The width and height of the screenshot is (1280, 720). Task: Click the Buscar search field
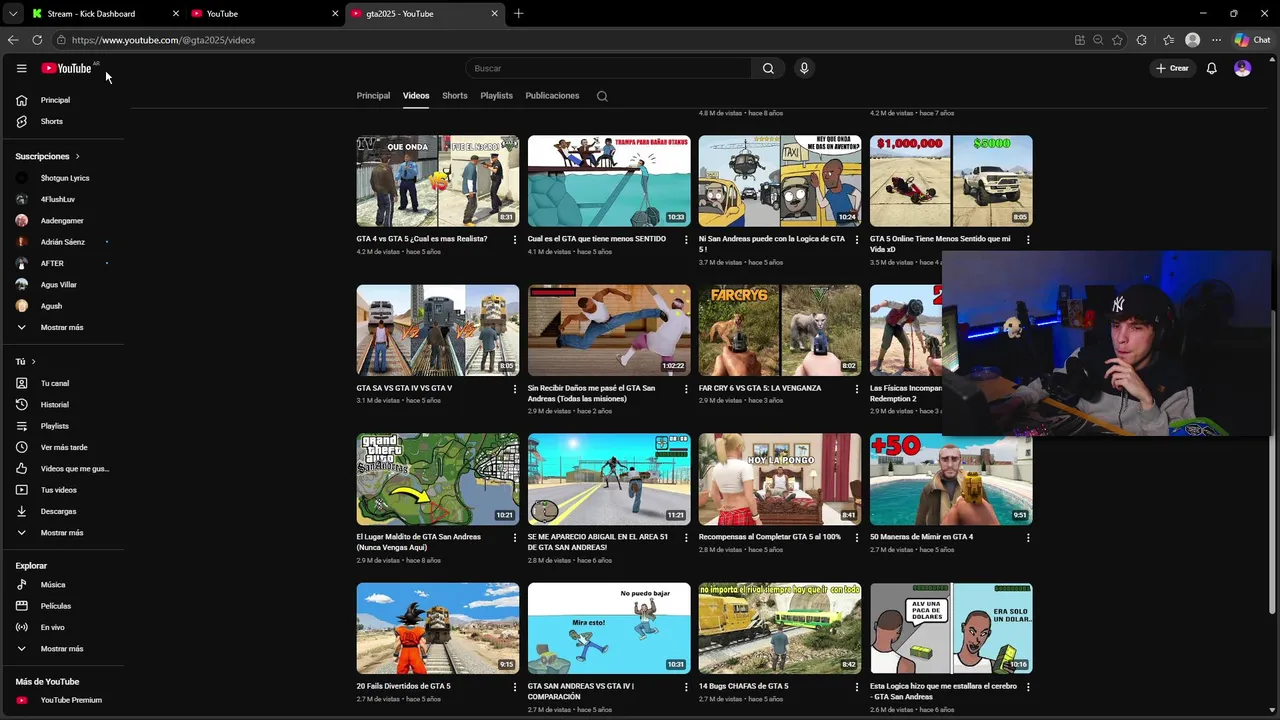(x=608, y=68)
